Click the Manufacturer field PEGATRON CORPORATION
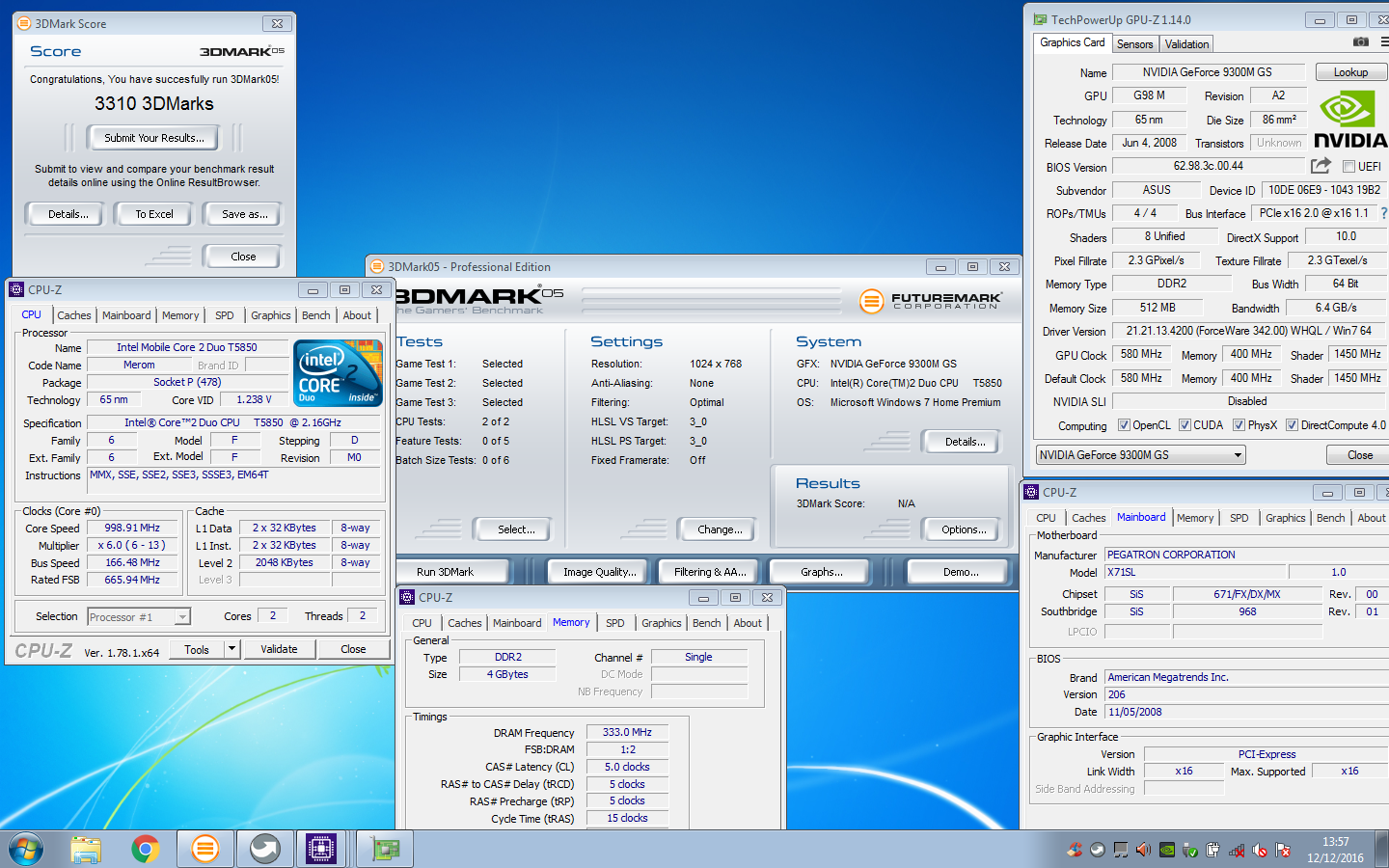This screenshot has width=1389, height=868. click(1246, 555)
